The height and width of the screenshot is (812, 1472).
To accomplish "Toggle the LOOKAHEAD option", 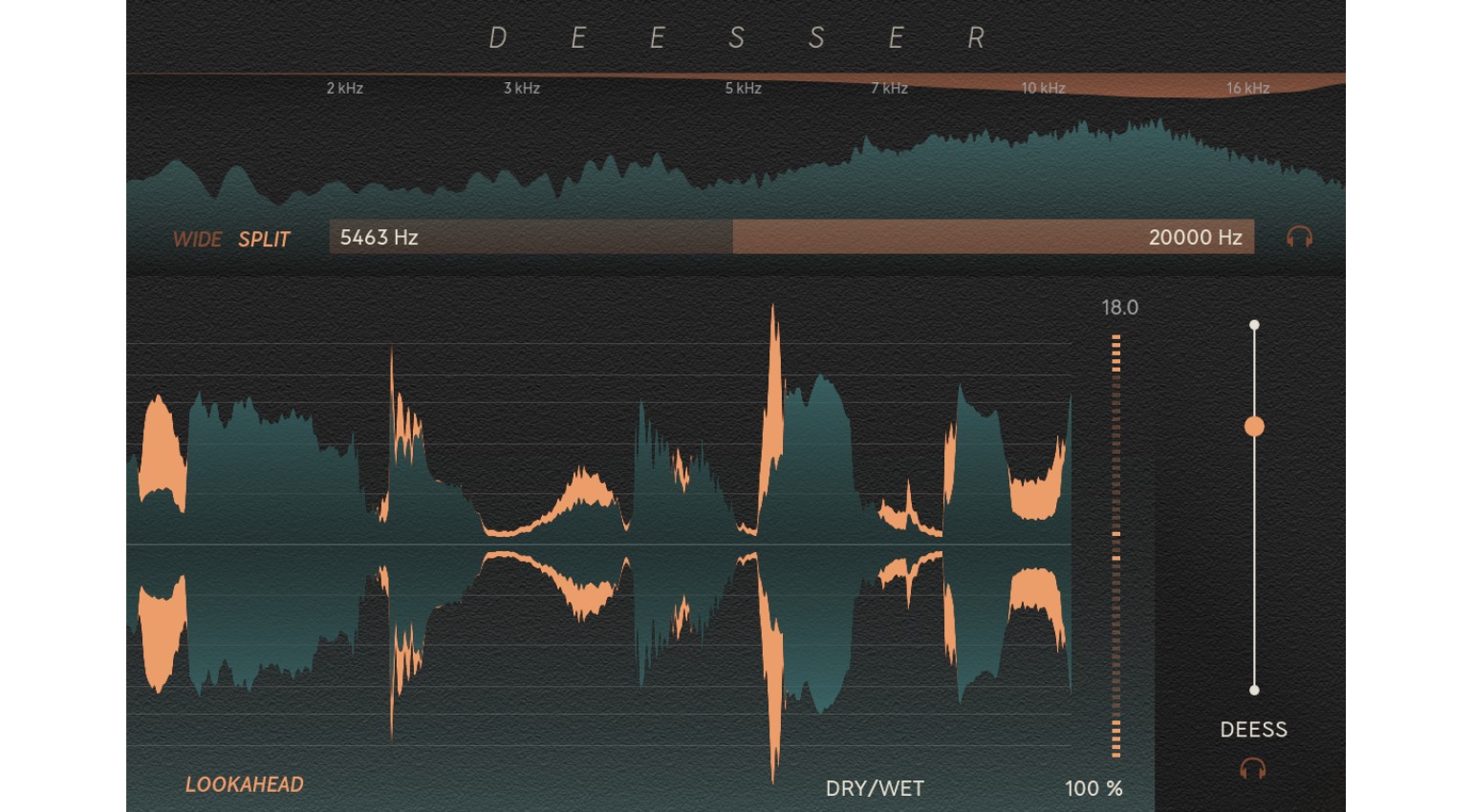I will click(x=244, y=784).
